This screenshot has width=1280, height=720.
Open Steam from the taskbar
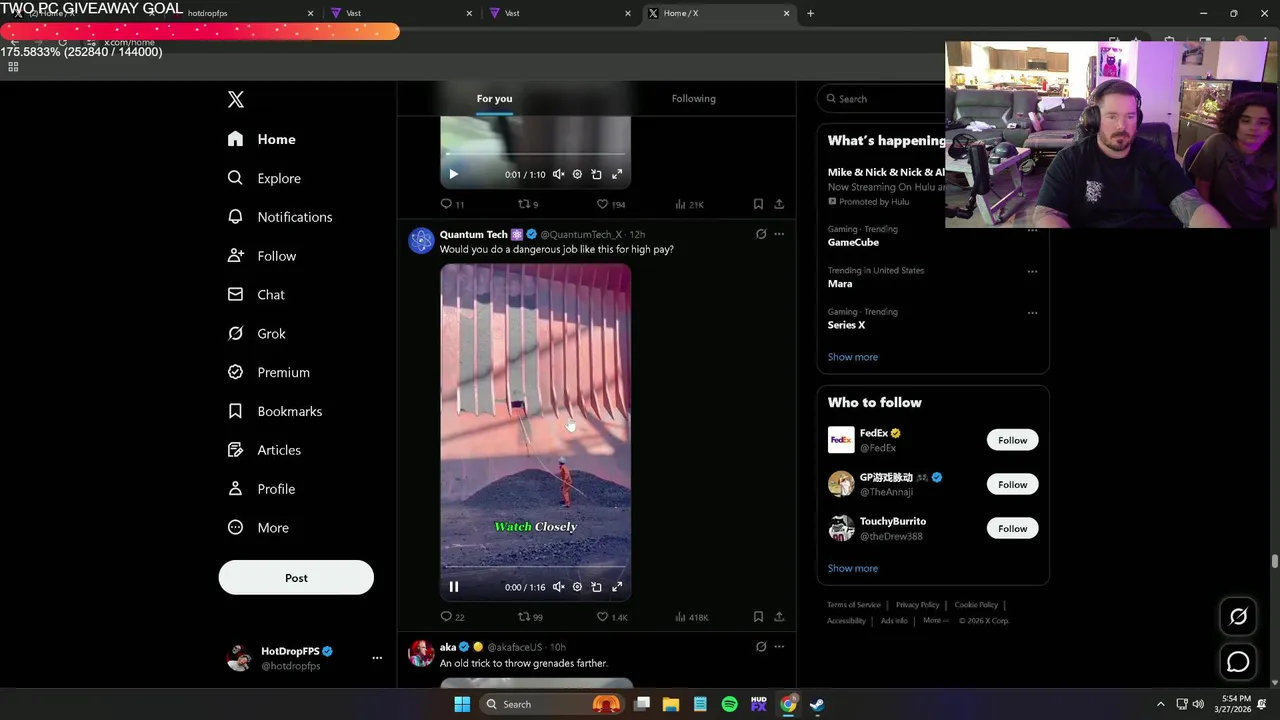(817, 704)
